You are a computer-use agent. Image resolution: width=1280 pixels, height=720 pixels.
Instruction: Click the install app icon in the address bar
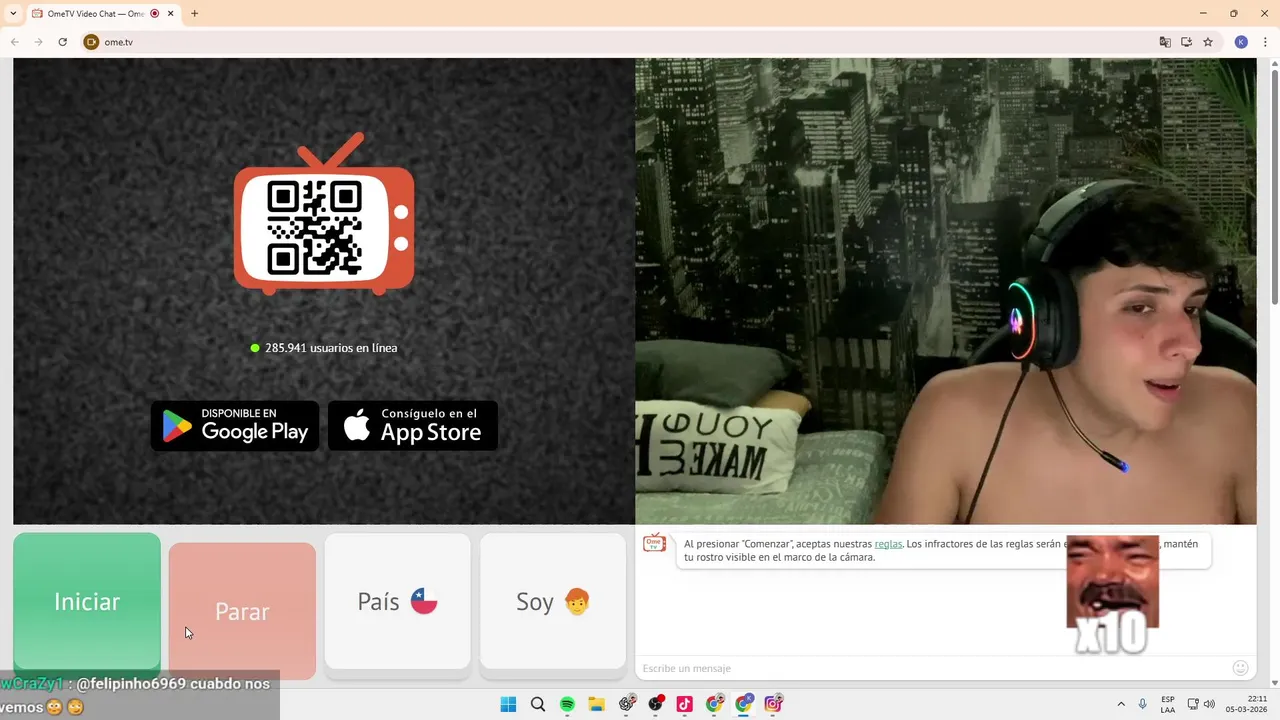pos(1187,42)
